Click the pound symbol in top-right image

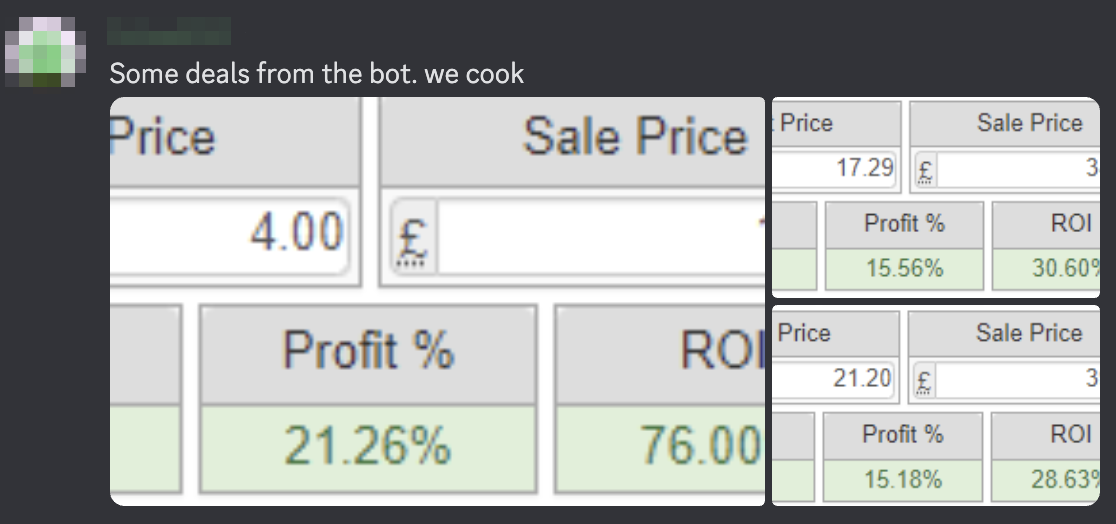point(925,170)
